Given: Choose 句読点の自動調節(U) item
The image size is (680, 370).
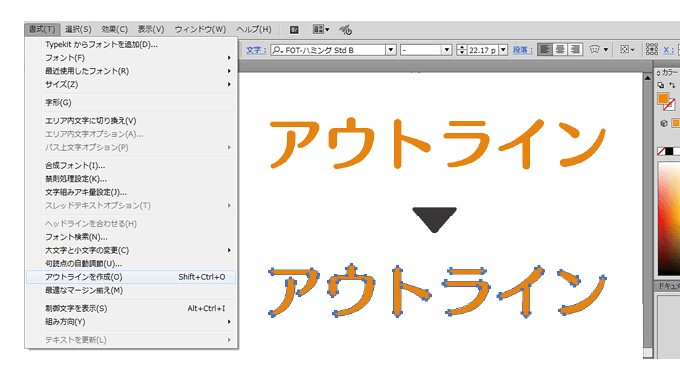Looking at the screenshot, I should click(x=132, y=264).
